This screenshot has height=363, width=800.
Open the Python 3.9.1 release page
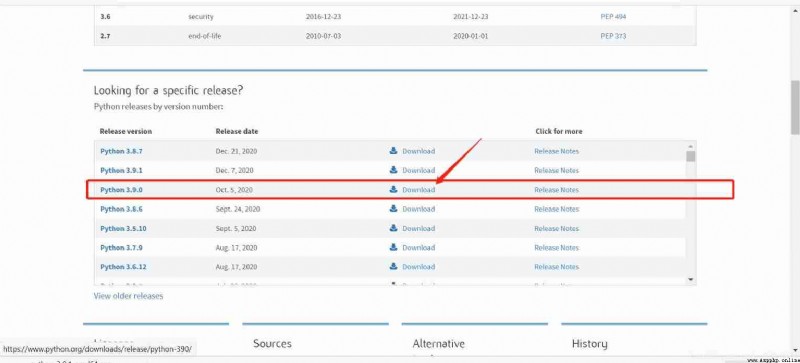(121, 171)
